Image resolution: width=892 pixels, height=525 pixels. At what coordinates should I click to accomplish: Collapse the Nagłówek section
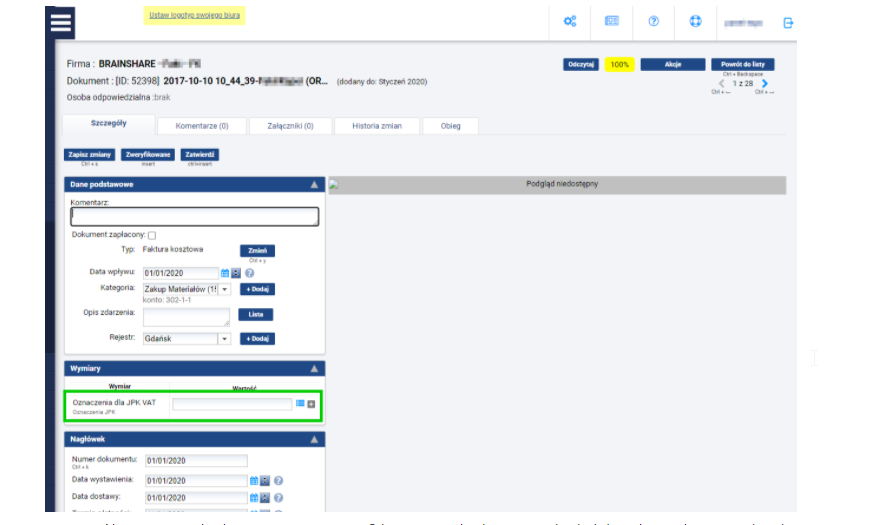314,439
